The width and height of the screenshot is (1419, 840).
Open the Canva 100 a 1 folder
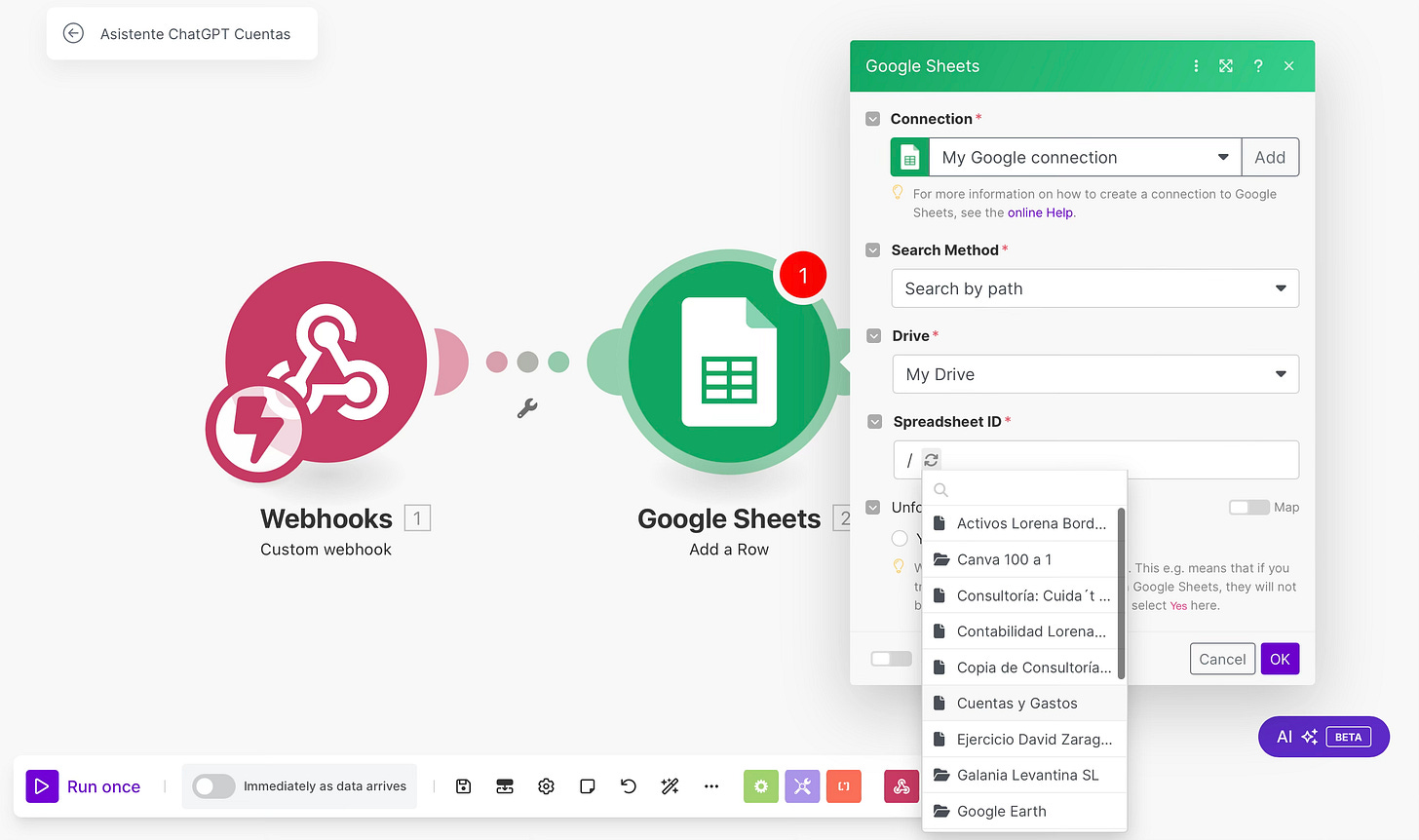(1020, 559)
